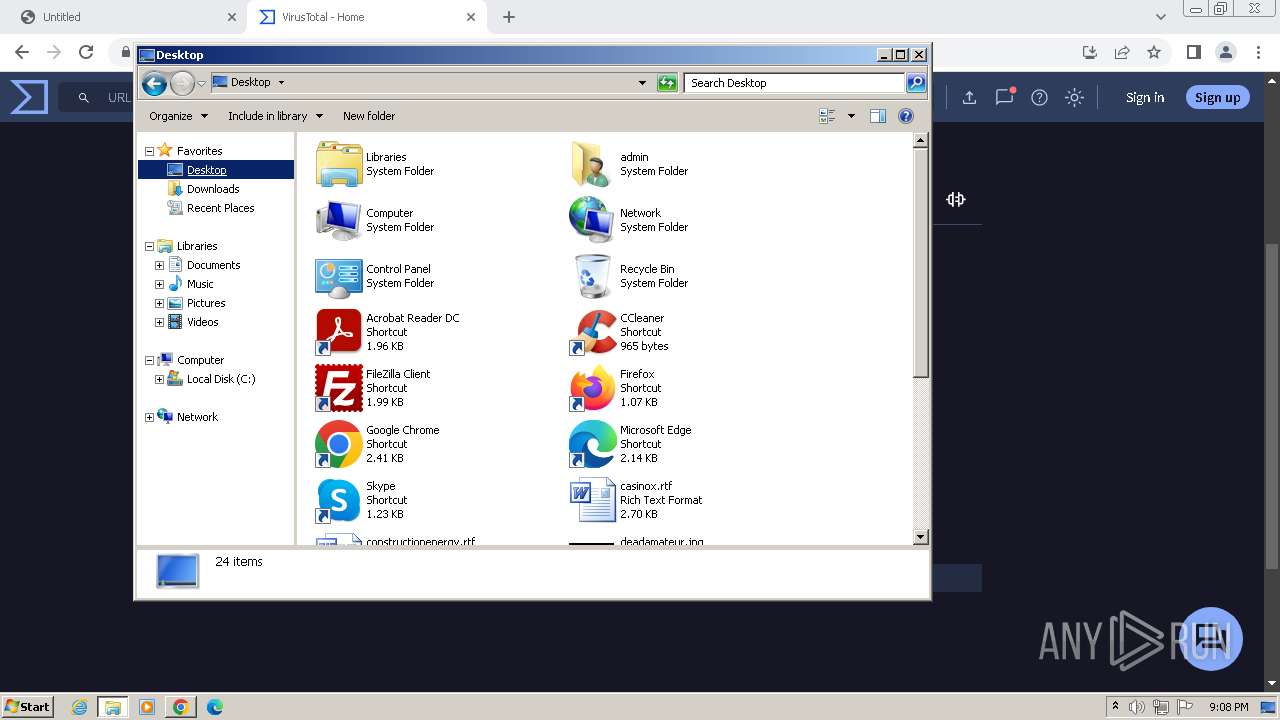Show the preview pane icon
Screen dimensions: 1280x720
pyautogui.click(x=877, y=116)
